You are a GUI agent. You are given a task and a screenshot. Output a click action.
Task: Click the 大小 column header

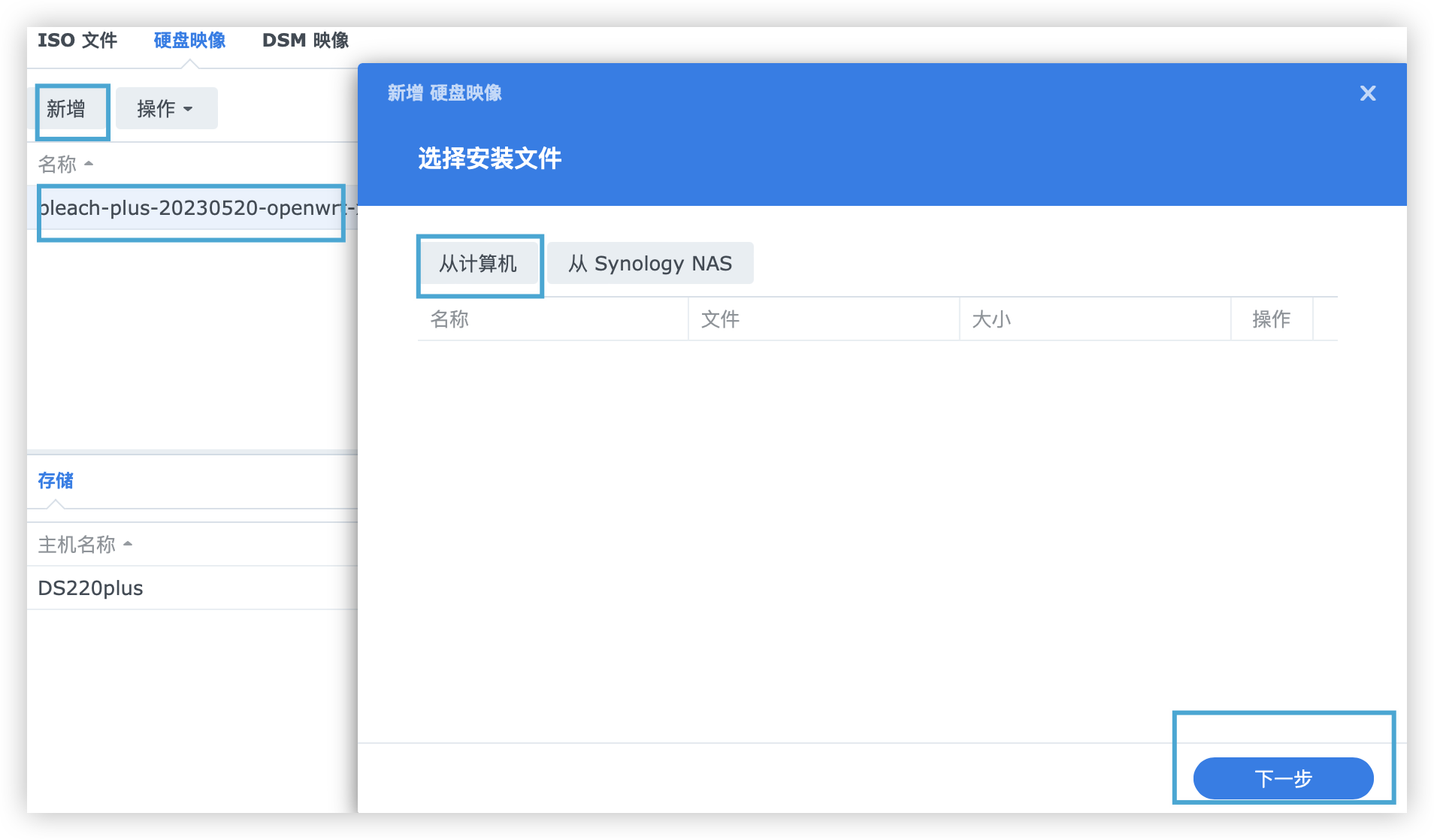coord(991,319)
